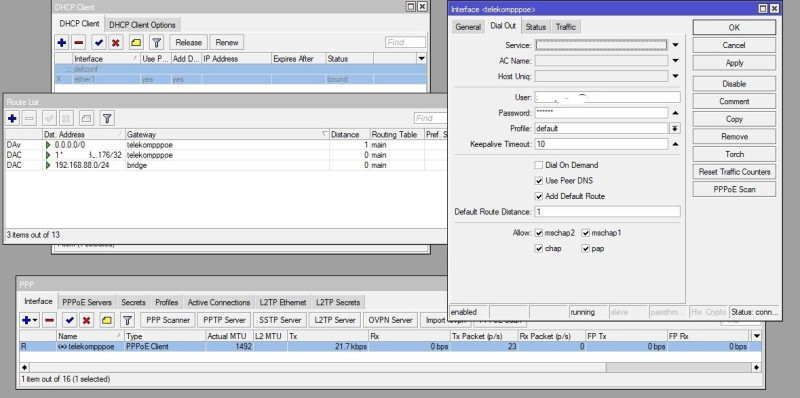Select 0.0.0.0/0 route row
This screenshot has height=398, width=800.
(x=226, y=145)
